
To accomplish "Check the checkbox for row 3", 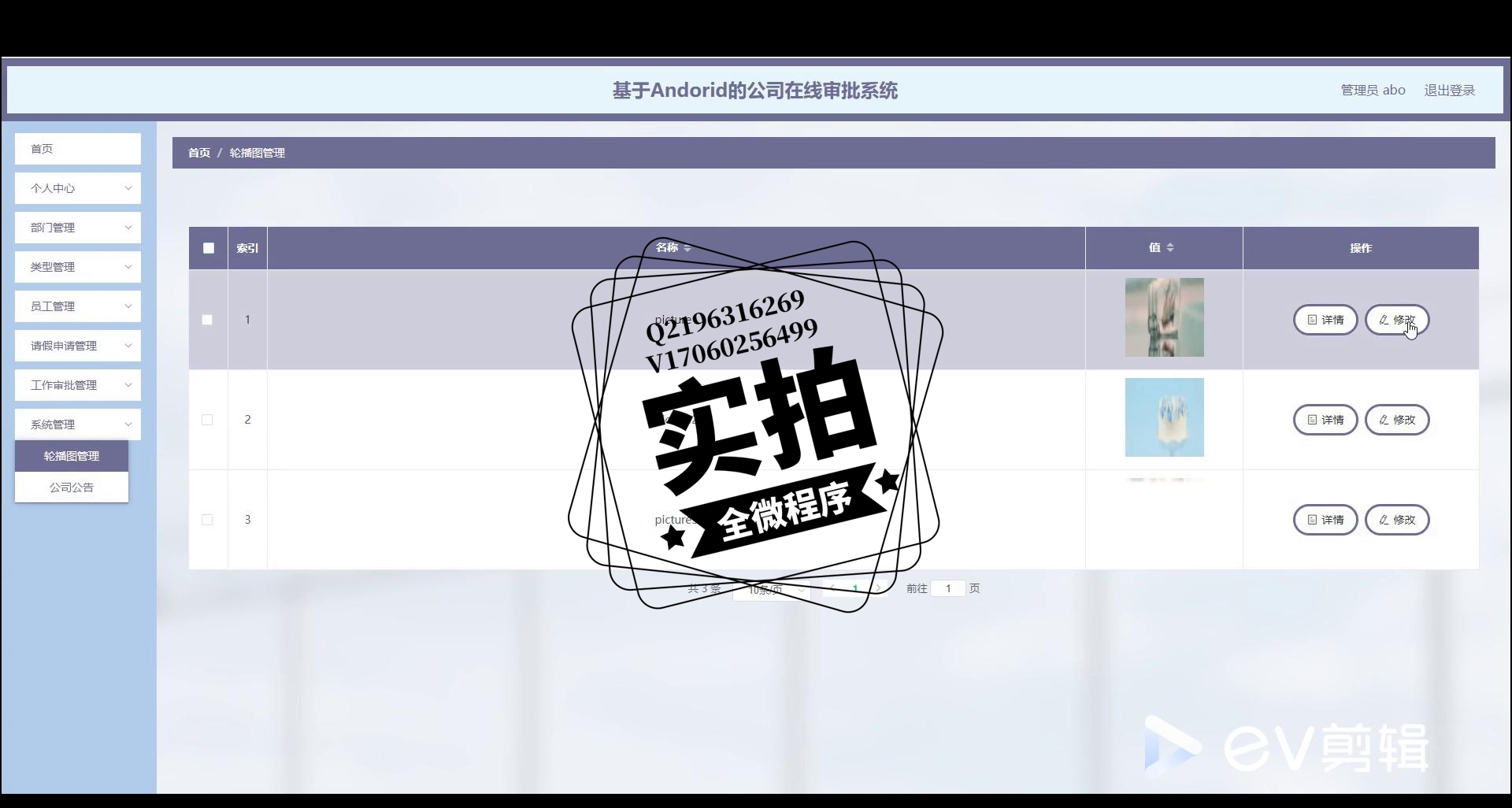I will coord(207,520).
